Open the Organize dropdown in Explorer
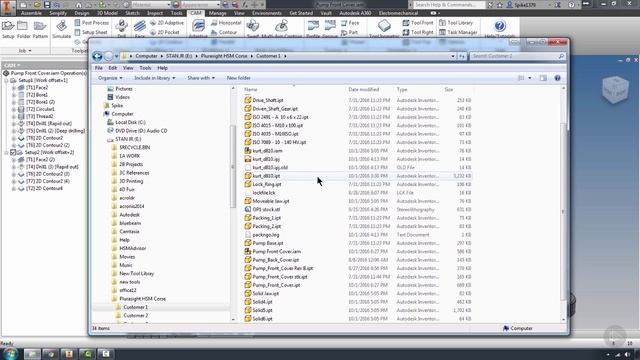Viewport: 640px width, 360px height. click(x=110, y=78)
